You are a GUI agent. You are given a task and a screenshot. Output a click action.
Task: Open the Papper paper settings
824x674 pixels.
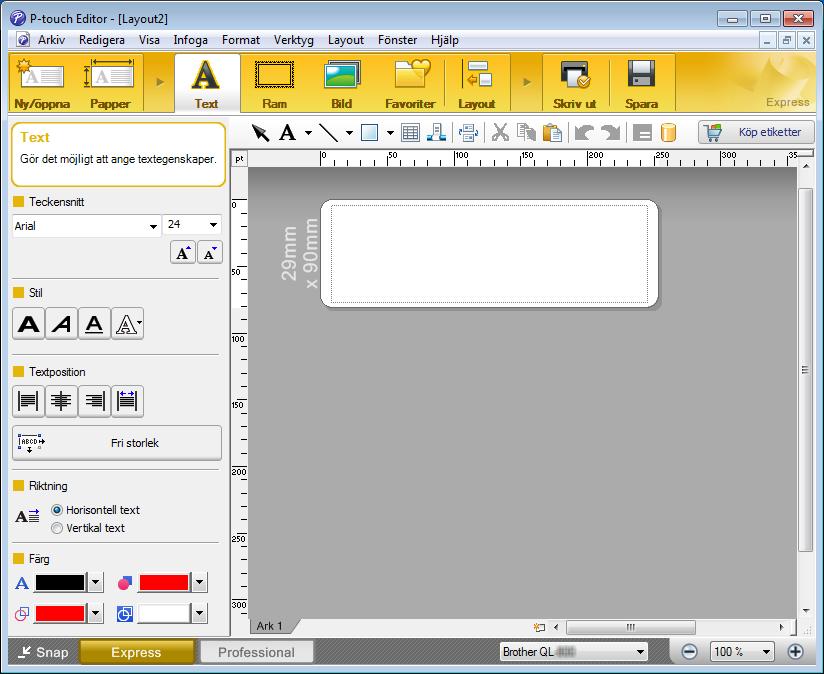(x=110, y=83)
